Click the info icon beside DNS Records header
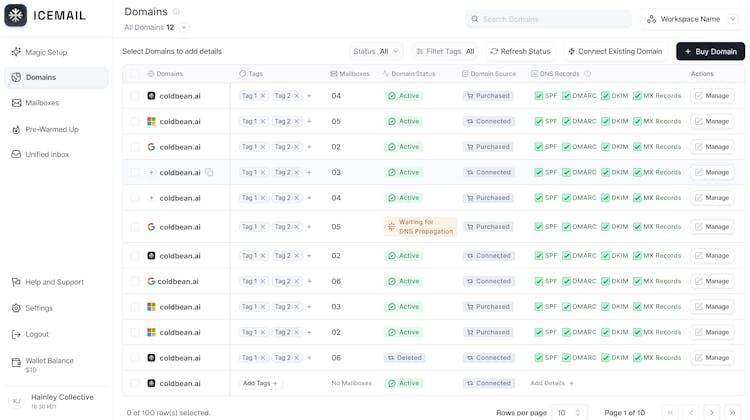The height and width of the screenshot is (420, 750). (587, 74)
